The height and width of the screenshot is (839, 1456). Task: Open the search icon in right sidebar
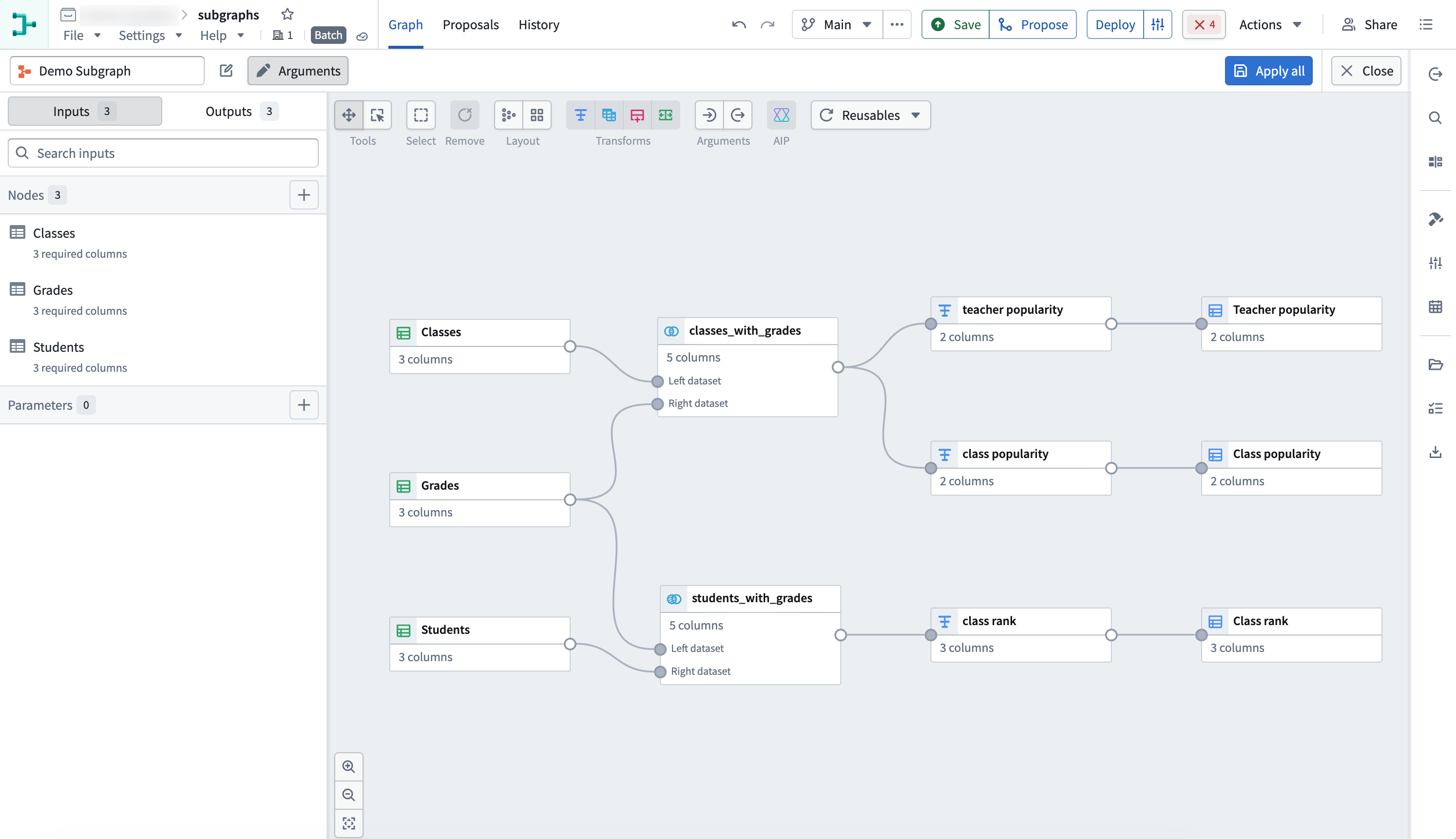[1435, 118]
